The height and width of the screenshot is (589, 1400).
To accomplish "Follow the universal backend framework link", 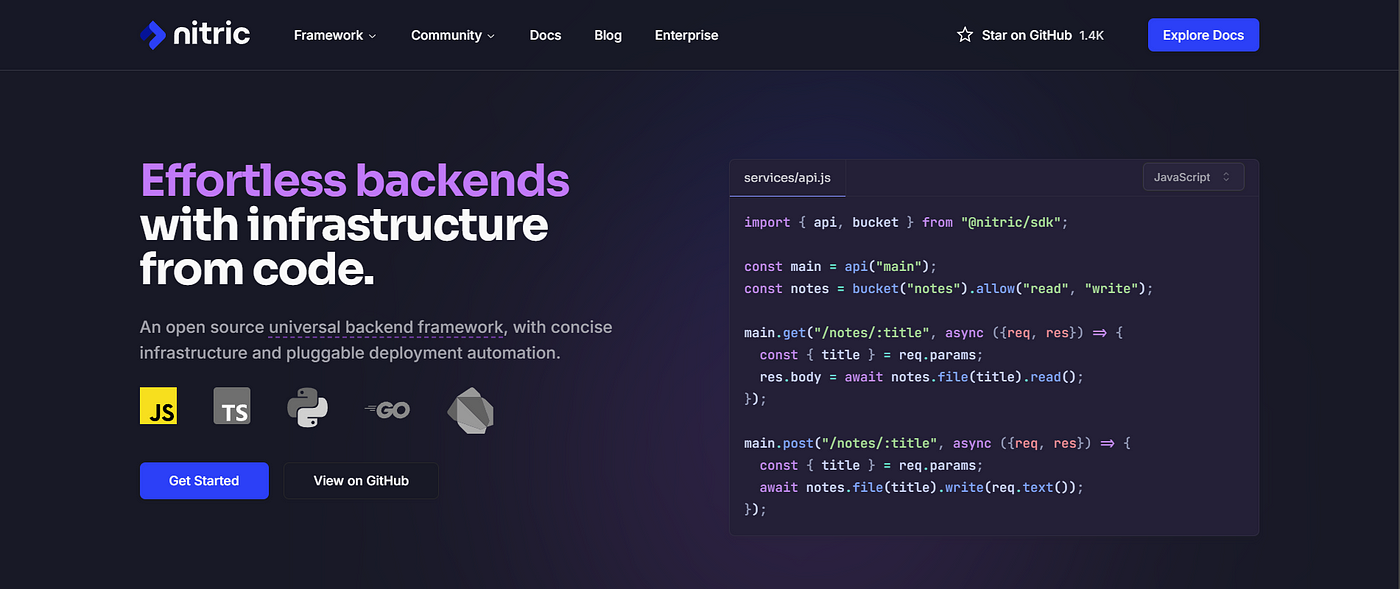I will (x=386, y=327).
